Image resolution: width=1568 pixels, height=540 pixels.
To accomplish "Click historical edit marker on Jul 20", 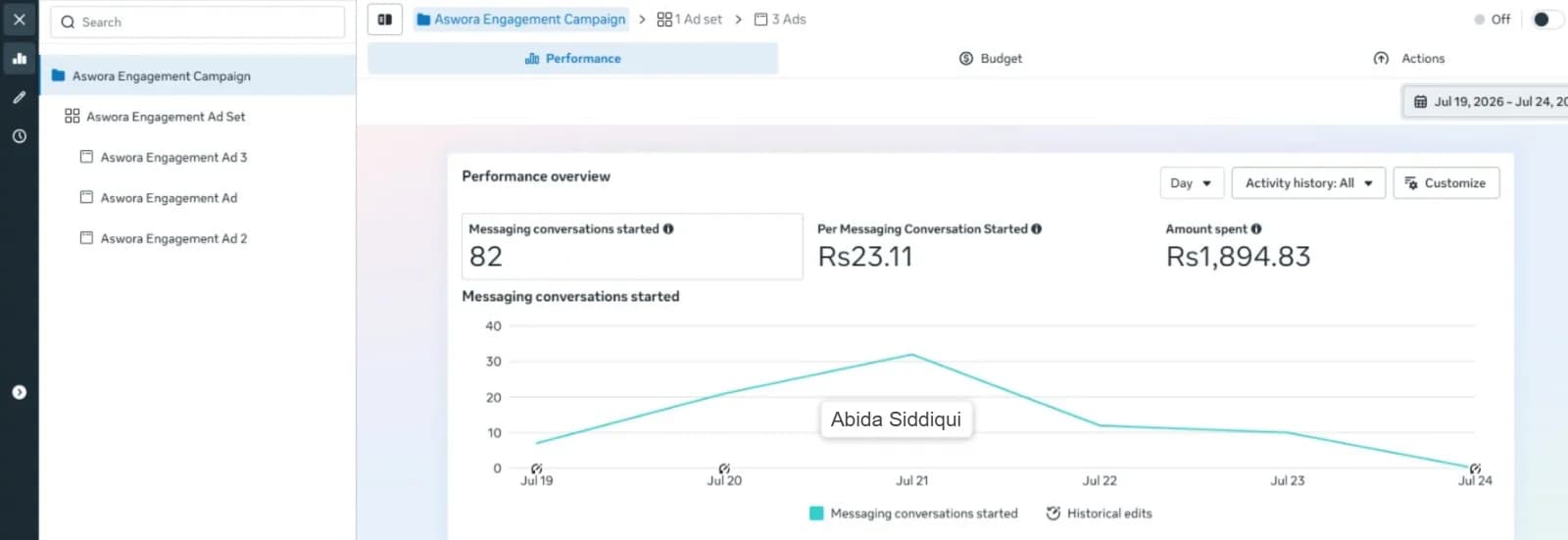I will click(724, 468).
